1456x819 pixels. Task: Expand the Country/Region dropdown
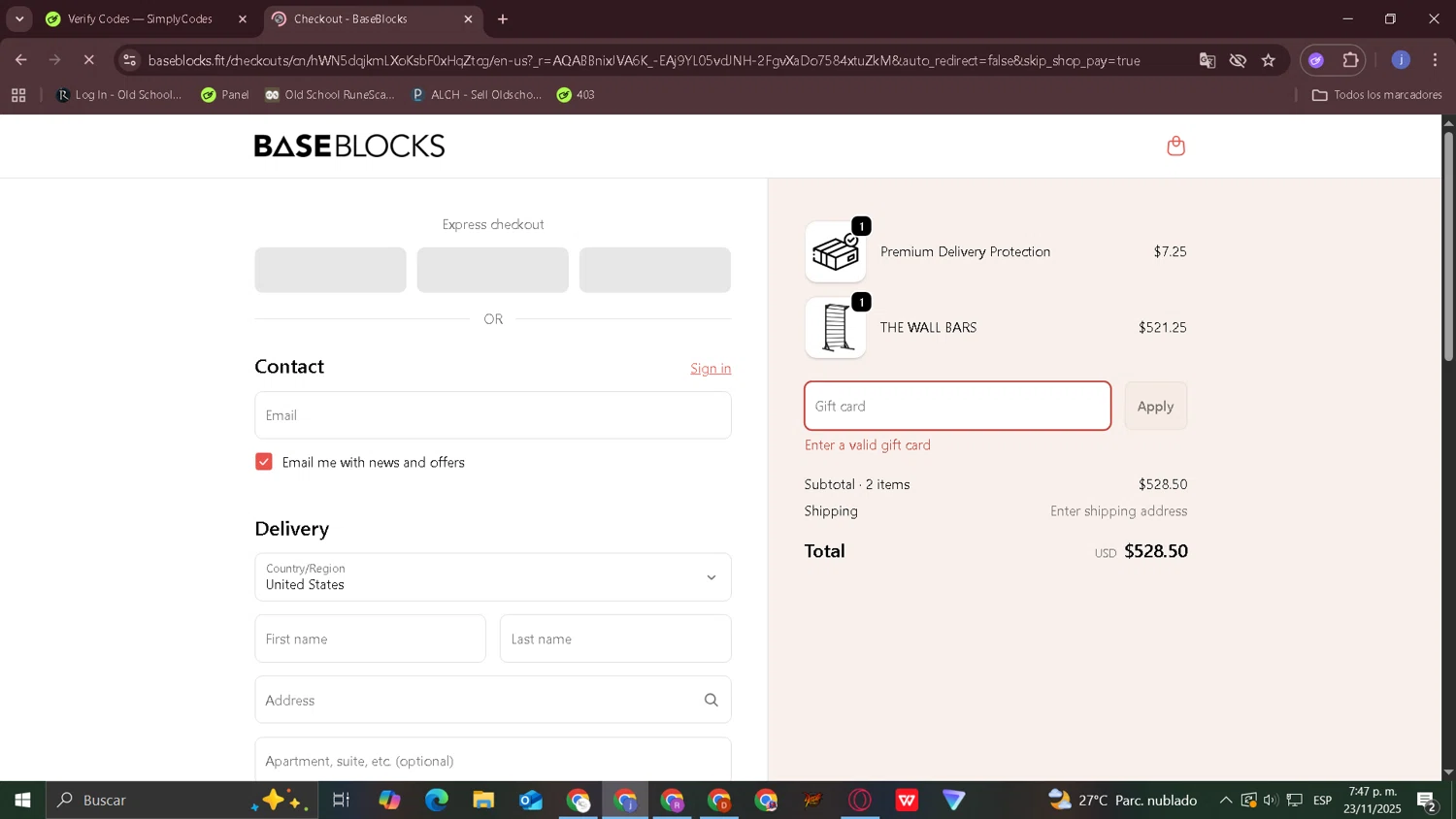click(x=493, y=577)
